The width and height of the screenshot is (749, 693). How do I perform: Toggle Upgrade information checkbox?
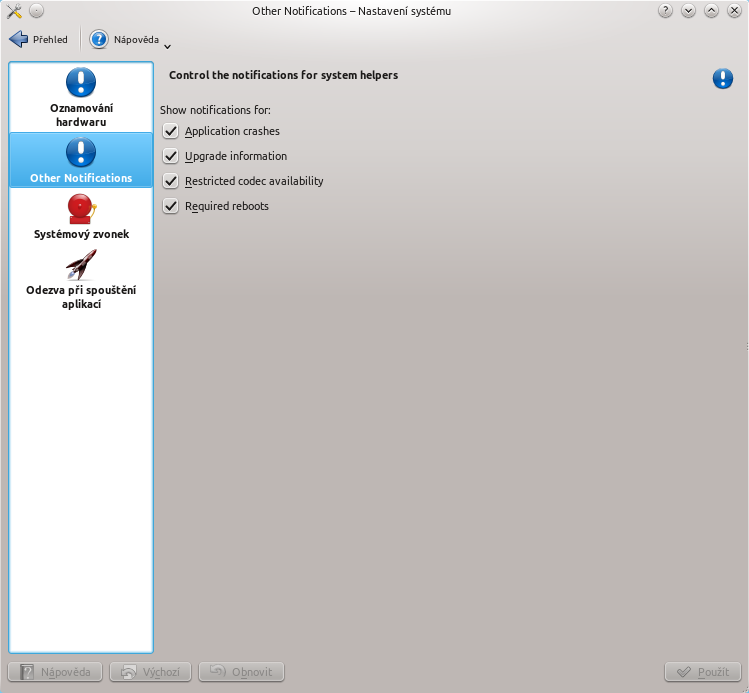[171, 156]
